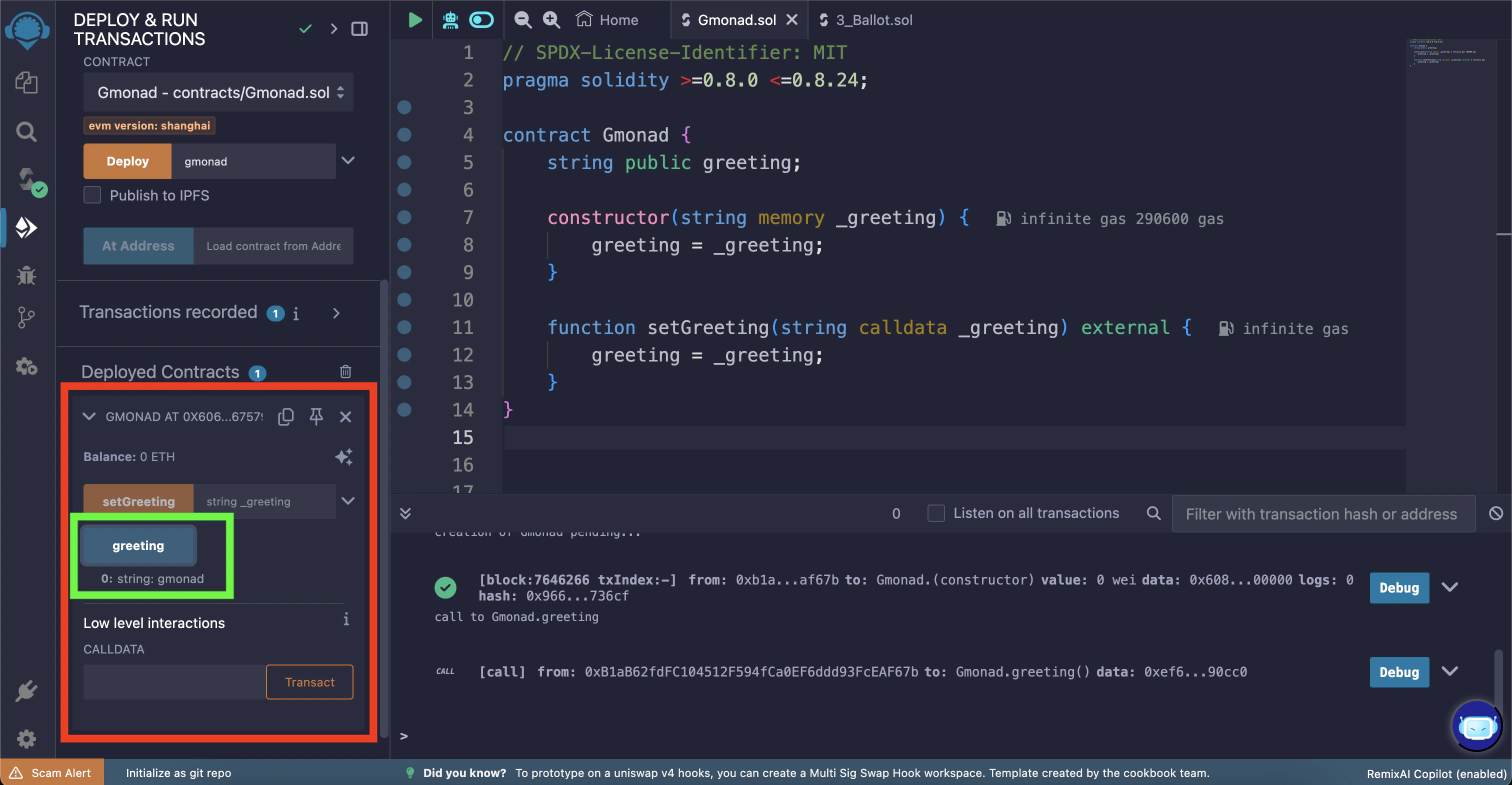The height and width of the screenshot is (785, 1512).
Task: Click the Transact button under CALLDATA
Action: point(309,681)
